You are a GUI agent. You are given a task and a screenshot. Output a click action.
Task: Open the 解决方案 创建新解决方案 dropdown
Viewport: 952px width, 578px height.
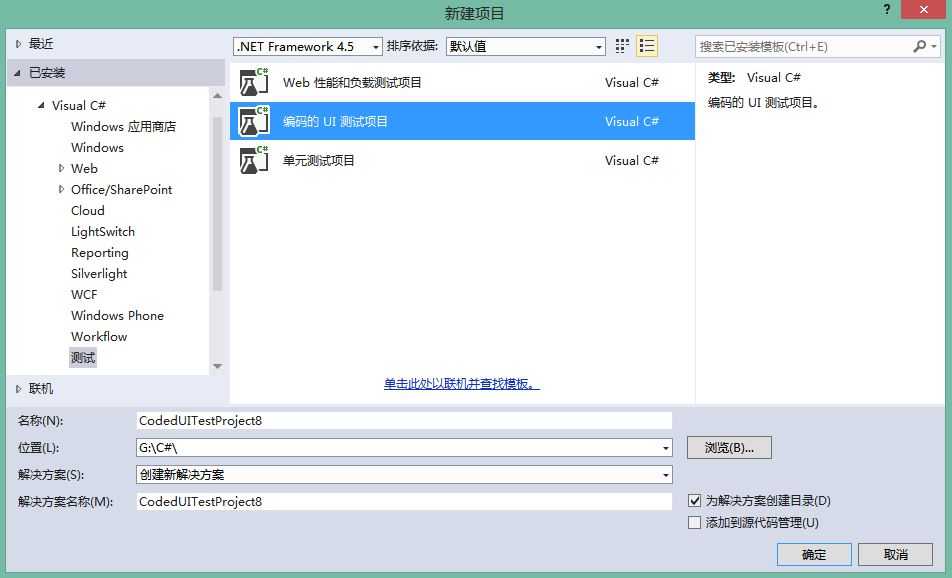(404, 475)
